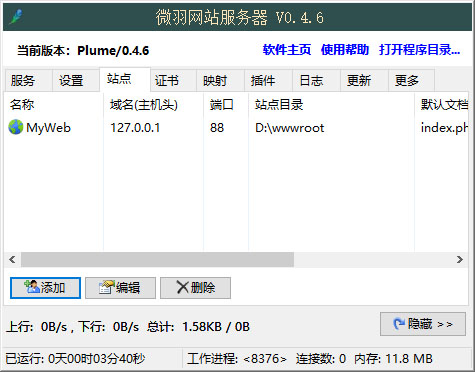
Task: Click the 域名(主机头) column header
Action: point(153,105)
